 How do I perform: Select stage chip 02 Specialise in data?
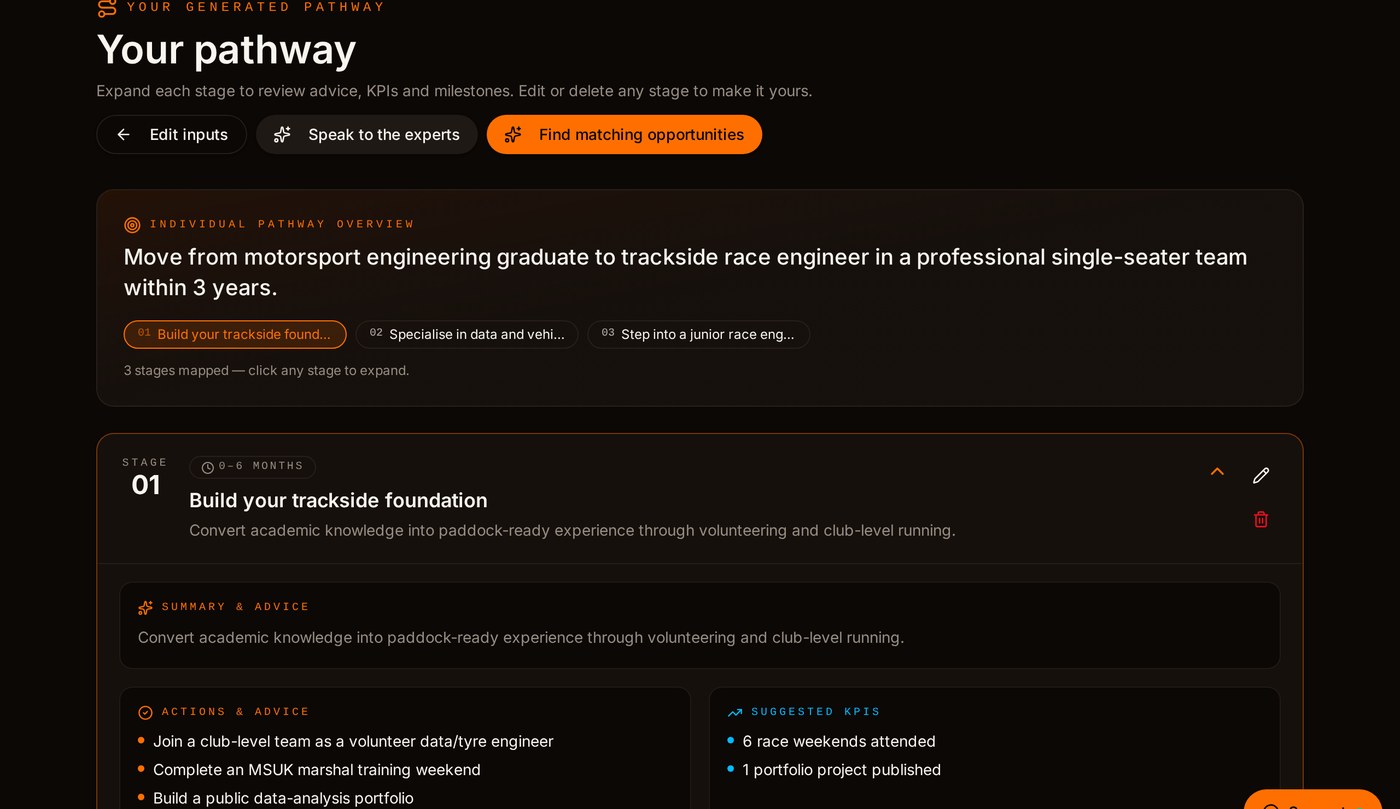(467, 334)
